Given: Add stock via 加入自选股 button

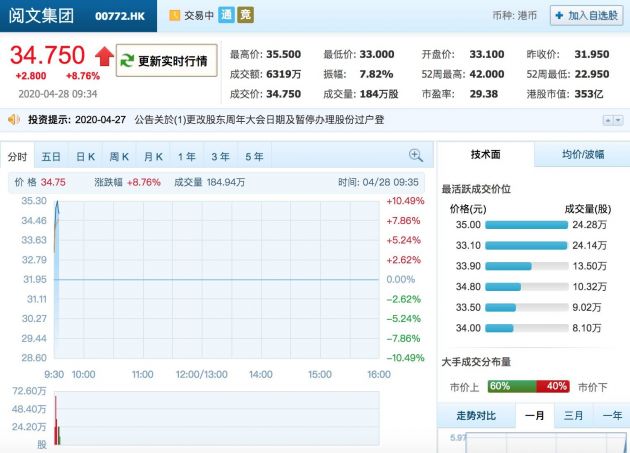Looking at the screenshot, I should click(587, 16).
